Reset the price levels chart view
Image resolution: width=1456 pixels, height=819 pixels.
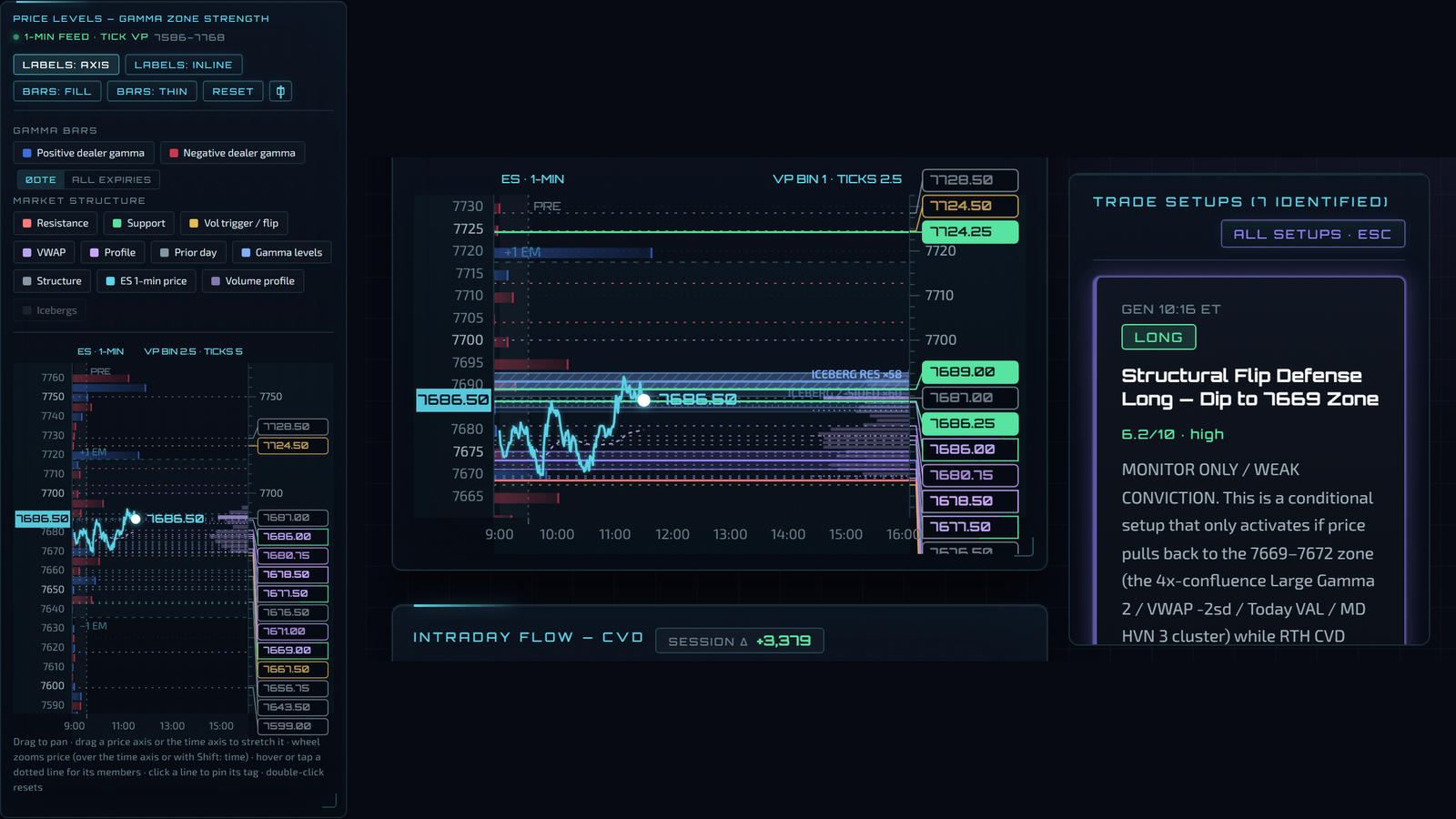(x=233, y=91)
